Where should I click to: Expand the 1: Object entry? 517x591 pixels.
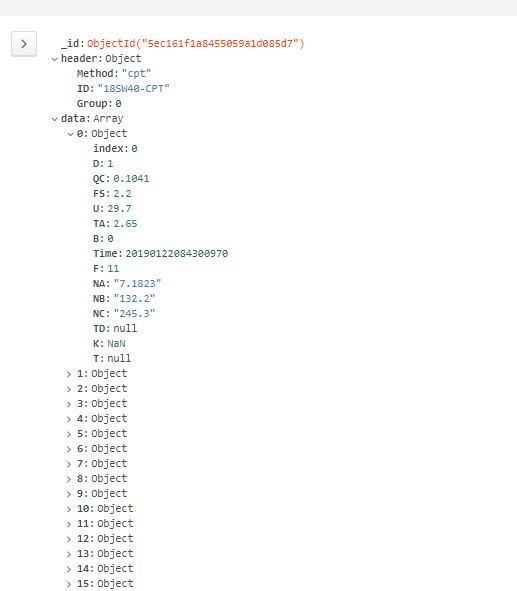(x=69, y=374)
